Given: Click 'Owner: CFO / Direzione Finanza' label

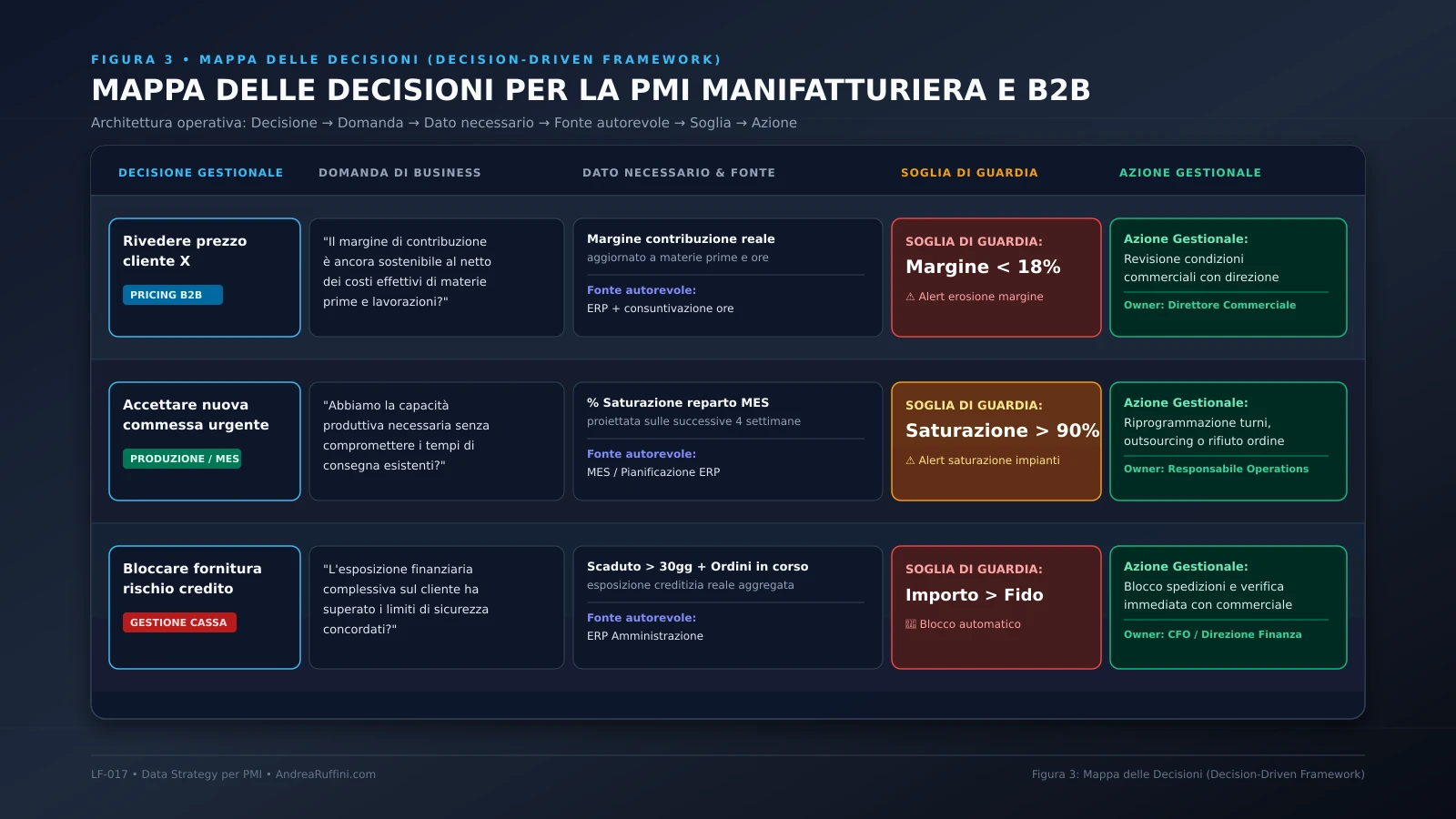Looking at the screenshot, I should (1212, 634).
